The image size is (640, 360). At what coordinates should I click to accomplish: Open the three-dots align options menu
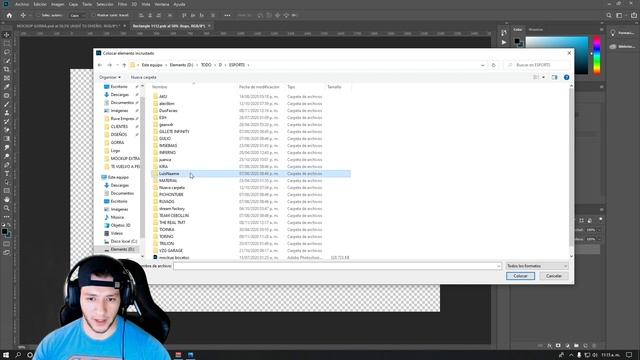pos(227,15)
